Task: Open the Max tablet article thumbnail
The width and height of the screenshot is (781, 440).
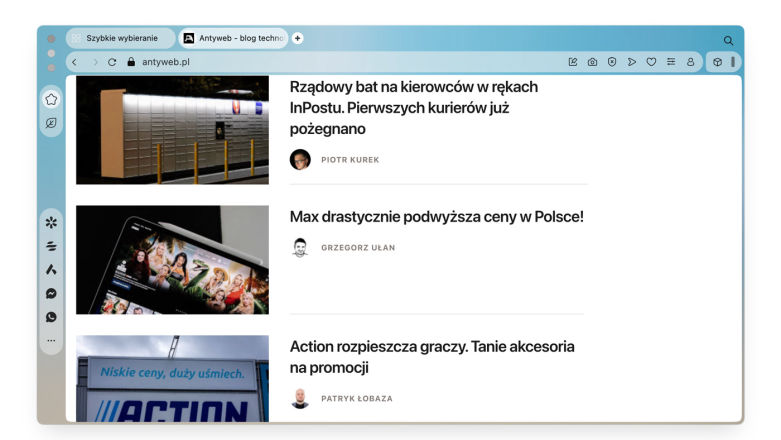Action: pos(172,260)
